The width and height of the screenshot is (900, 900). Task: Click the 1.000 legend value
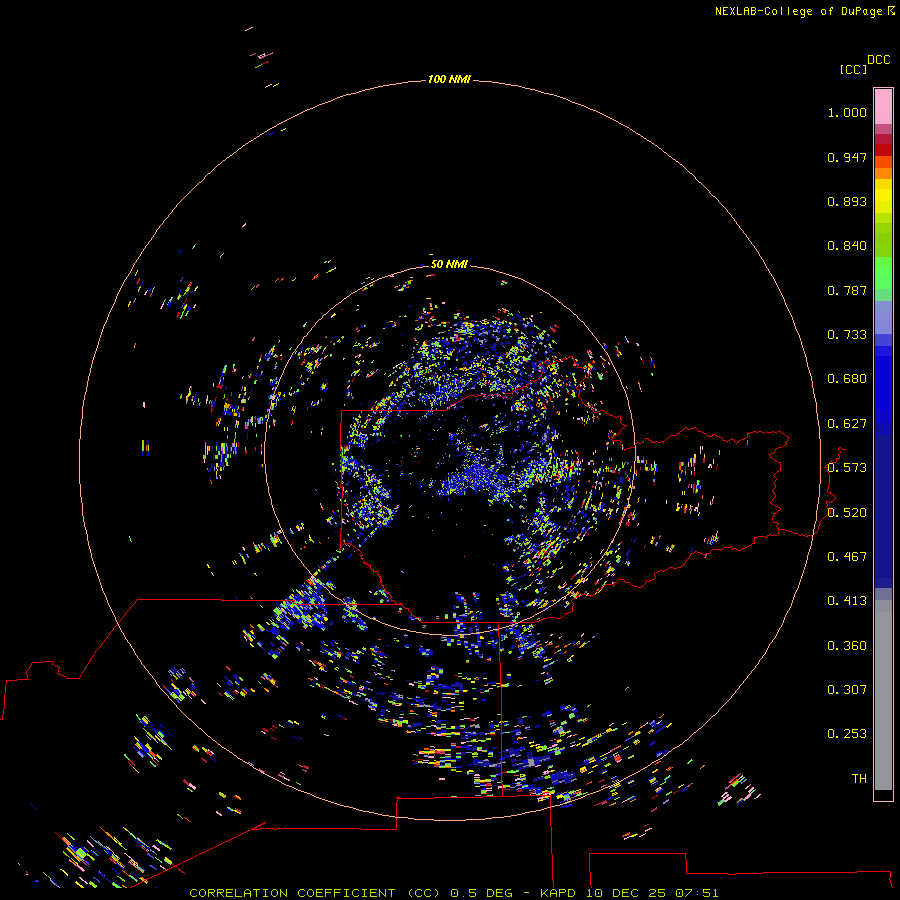tap(847, 112)
